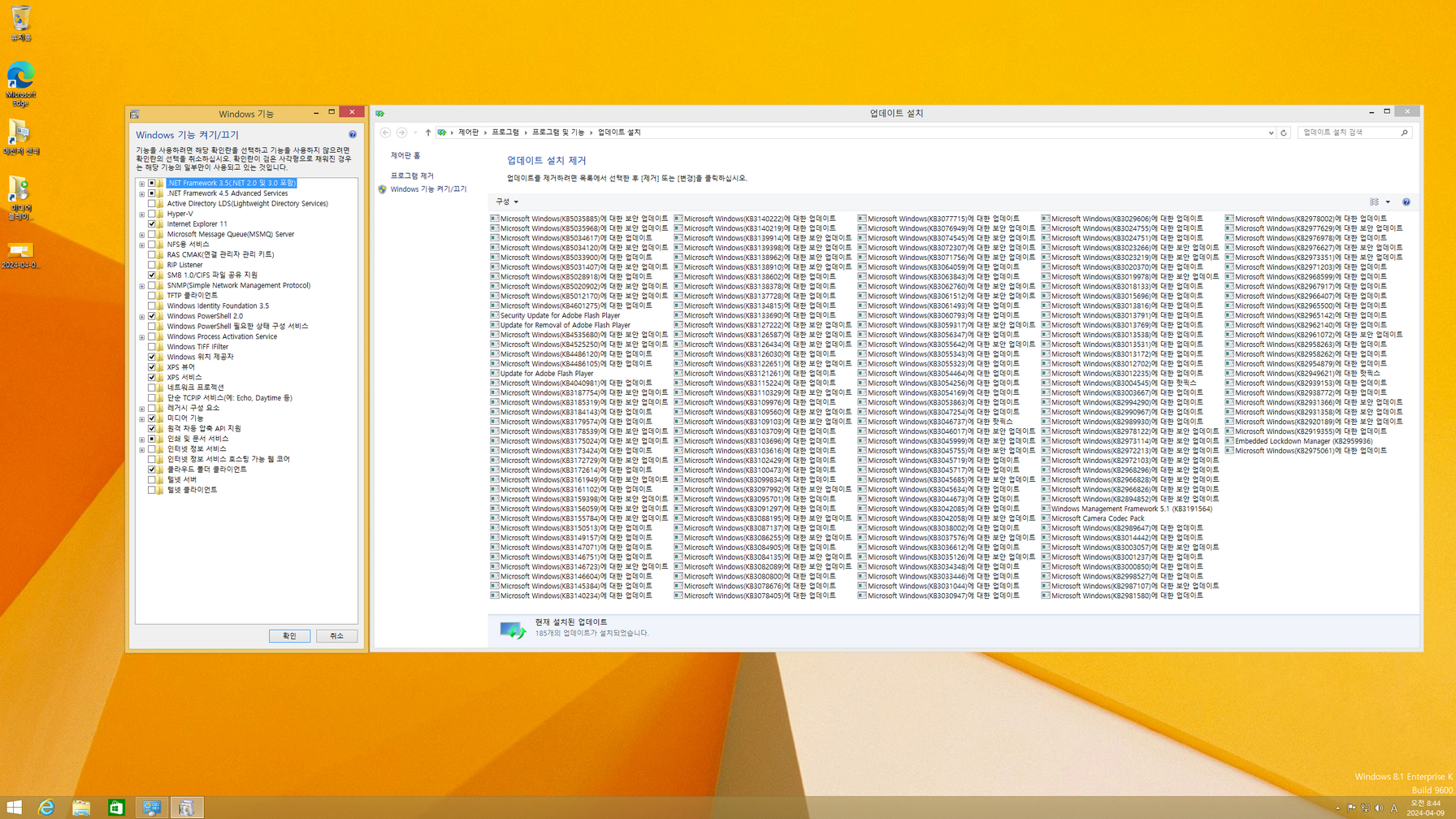Expand the Microsoft Message Queue (MSMQ) Server node

142,235
